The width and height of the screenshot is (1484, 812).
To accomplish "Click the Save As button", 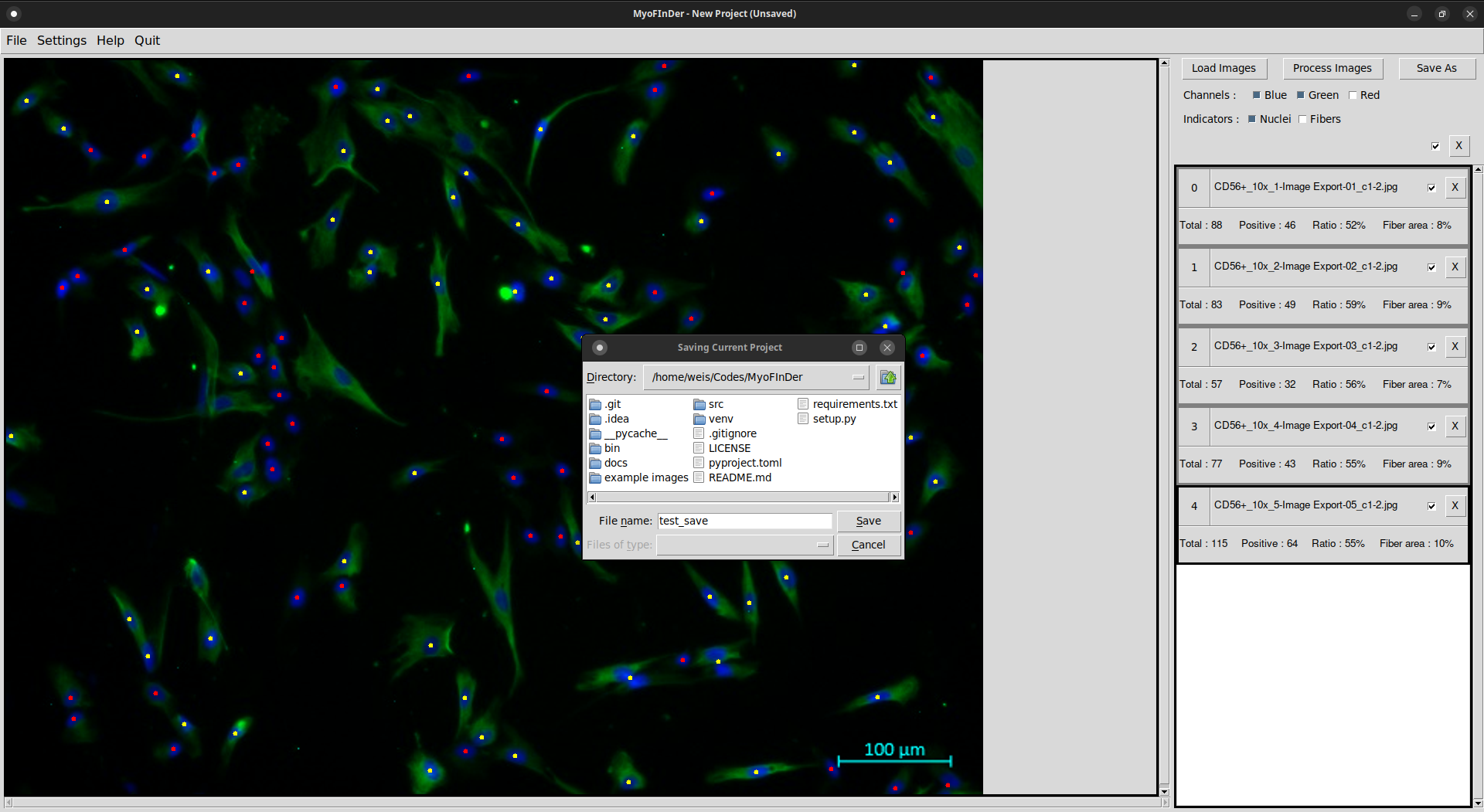I will point(1436,68).
